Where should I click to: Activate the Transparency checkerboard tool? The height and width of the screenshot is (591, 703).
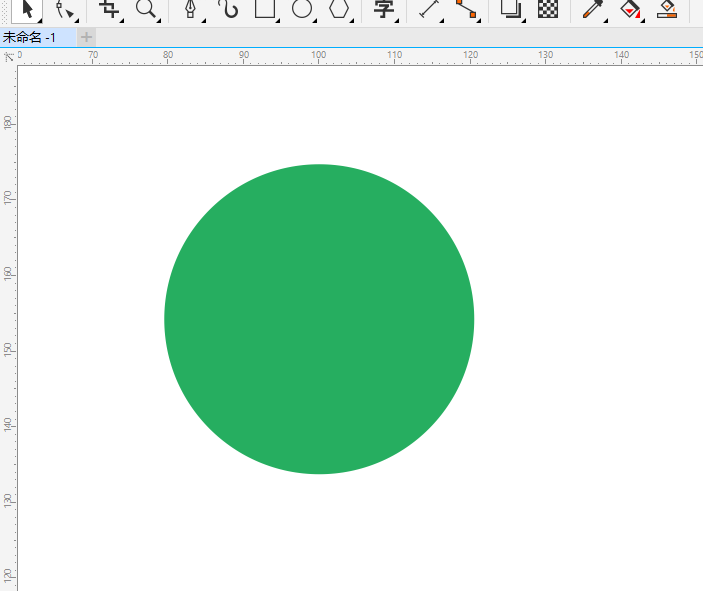[548, 10]
